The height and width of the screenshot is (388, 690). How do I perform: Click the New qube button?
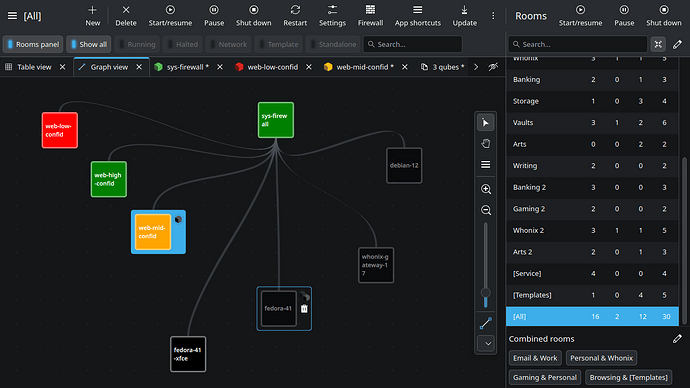[92, 16]
